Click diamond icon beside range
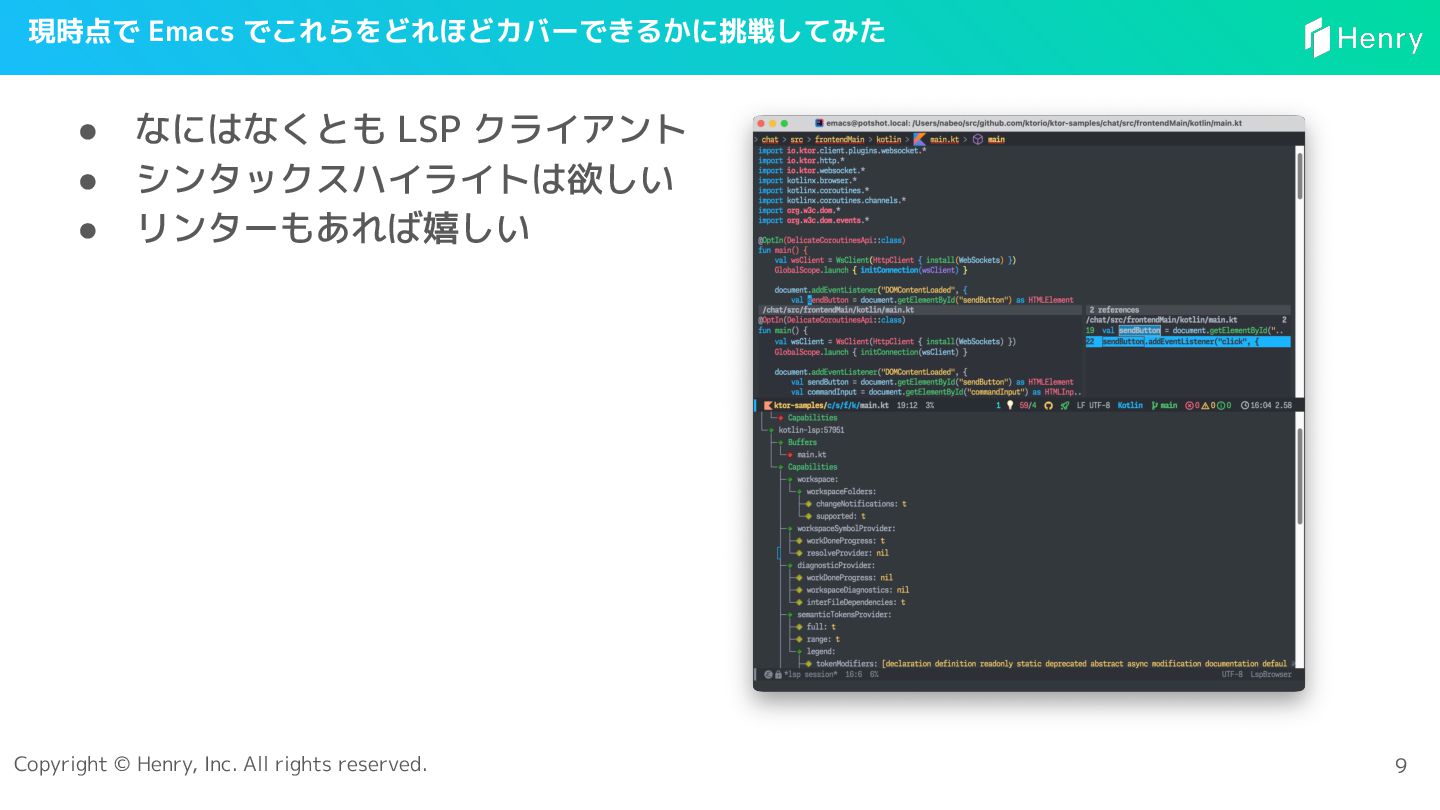This screenshot has width=1440, height=810. click(799, 639)
